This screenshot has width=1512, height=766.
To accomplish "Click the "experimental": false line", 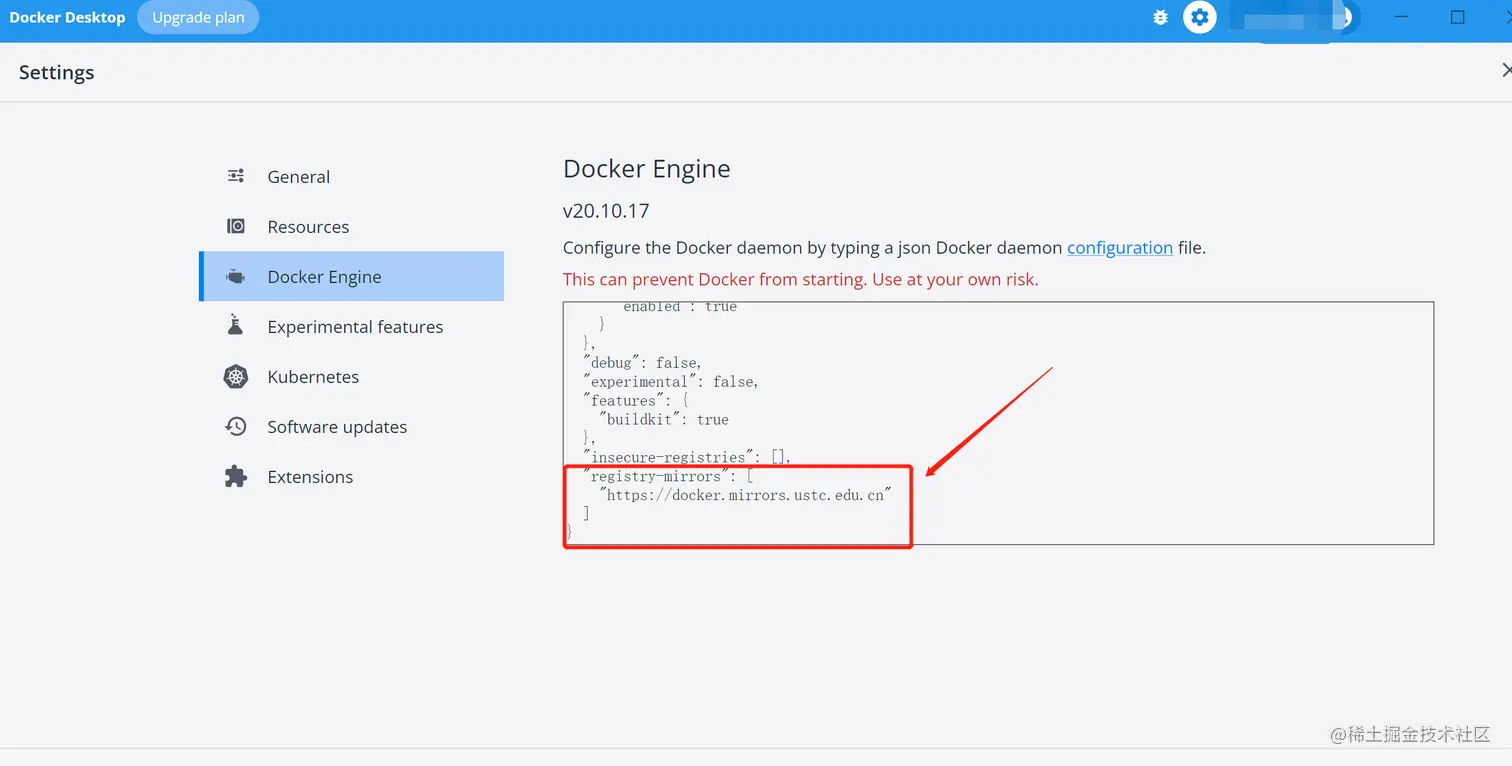I will pos(671,381).
